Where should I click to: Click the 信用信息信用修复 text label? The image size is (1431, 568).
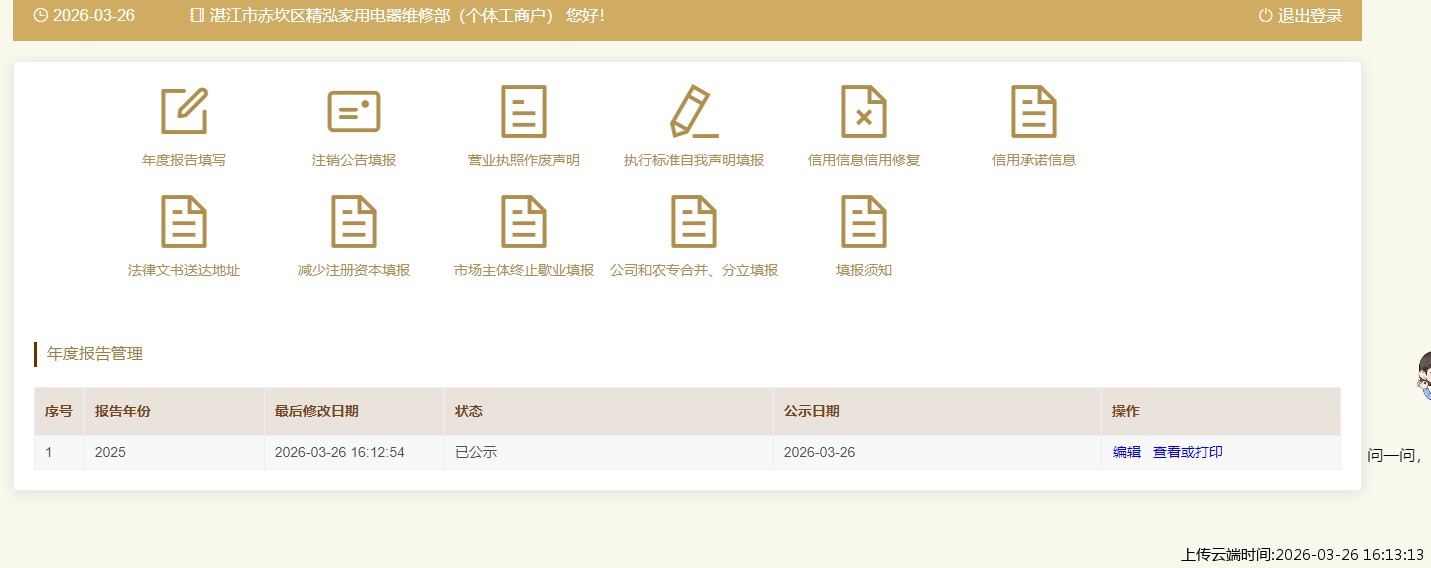coord(864,160)
